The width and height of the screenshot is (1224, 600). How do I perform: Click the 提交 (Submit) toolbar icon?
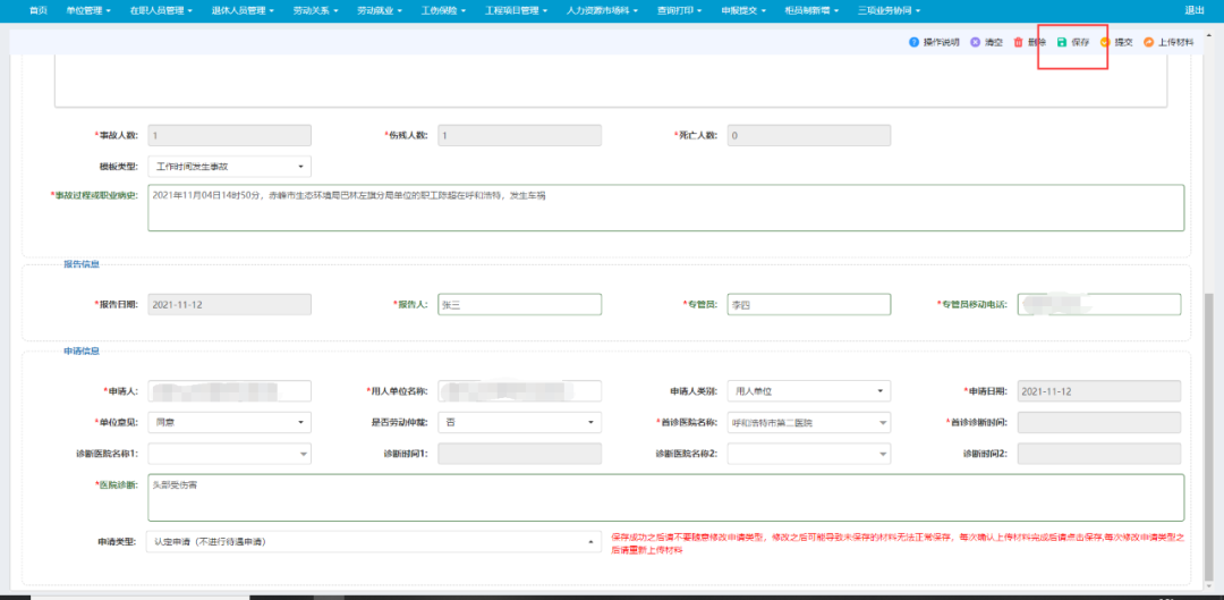click(1105, 43)
